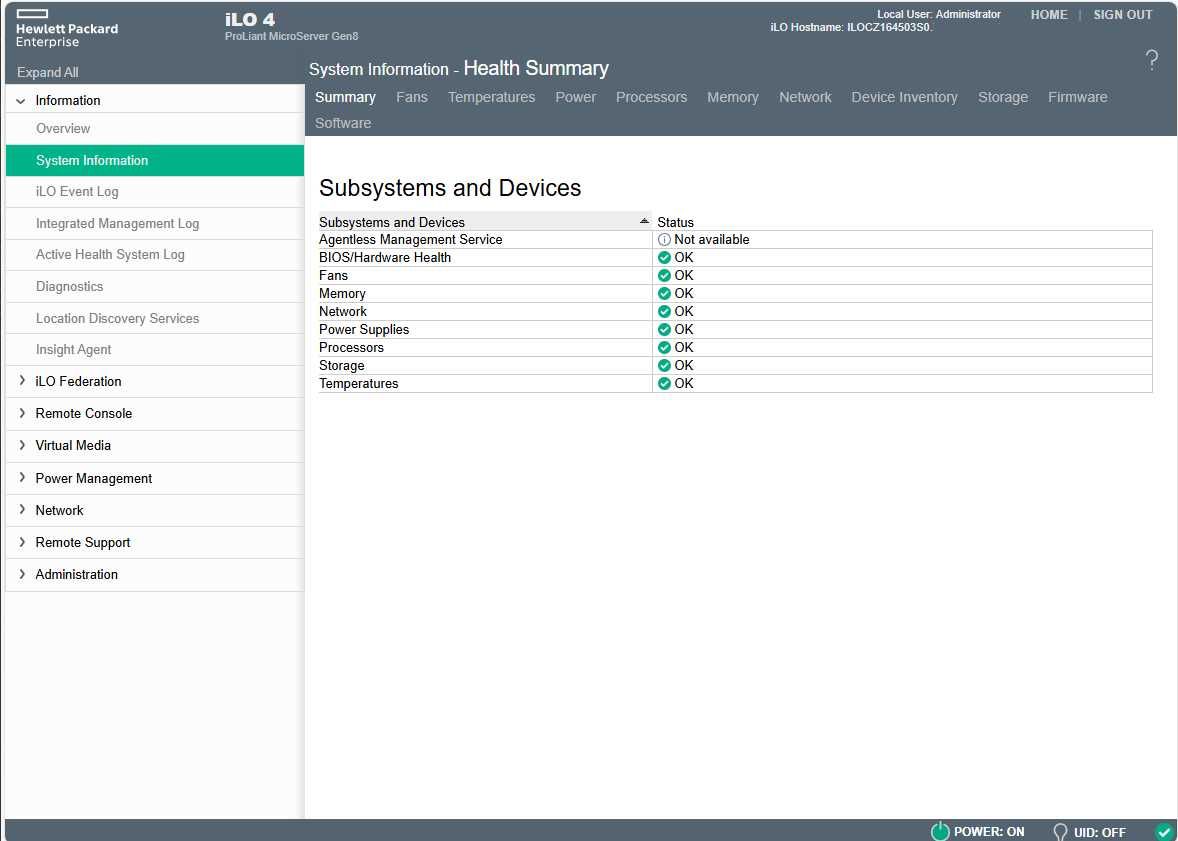The image size is (1178, 841).
Task: Open the iLO Event Log
Action: (155, 192)
